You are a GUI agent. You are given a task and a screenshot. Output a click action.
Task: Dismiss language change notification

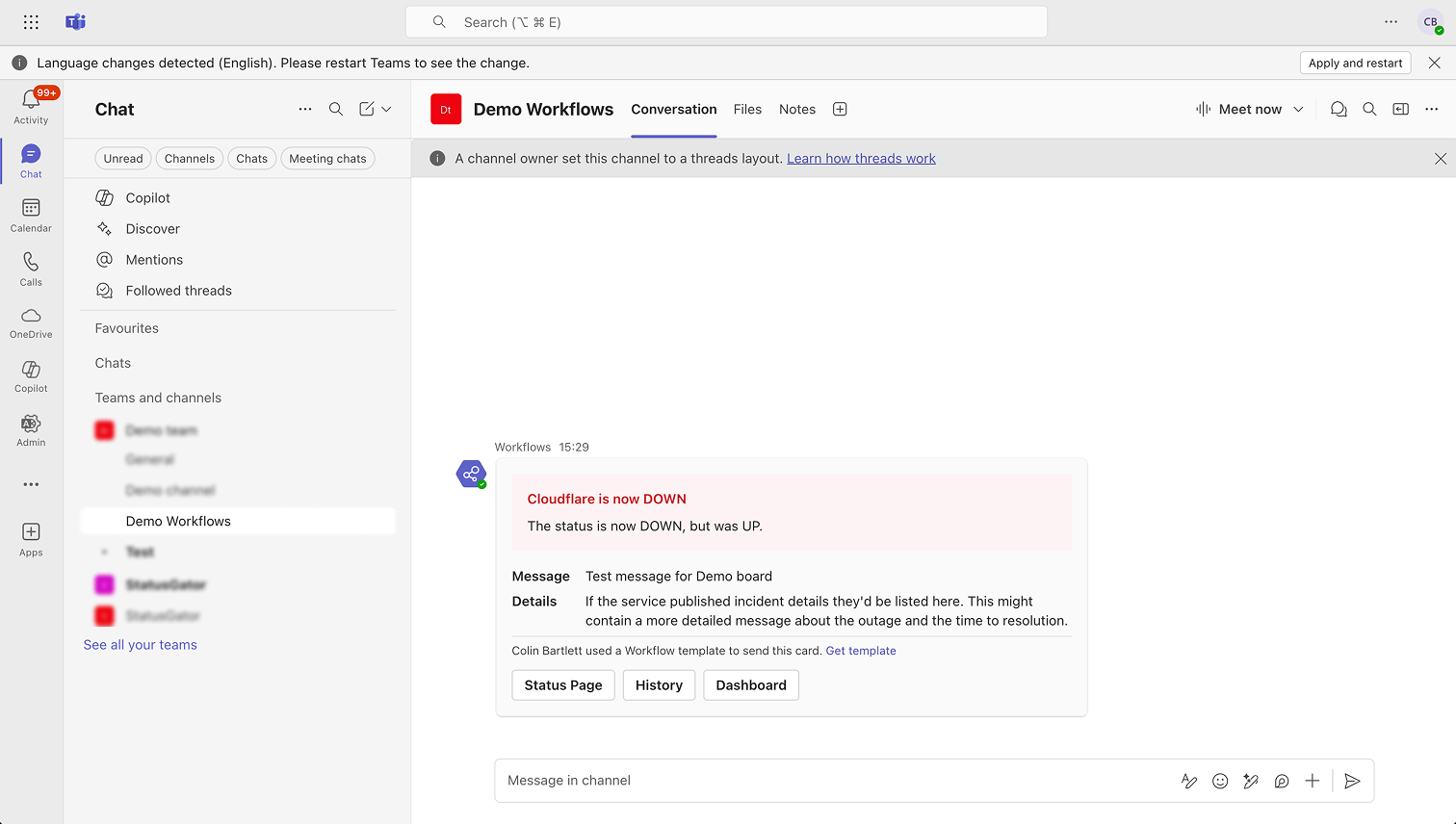(x=1435, y=63)
